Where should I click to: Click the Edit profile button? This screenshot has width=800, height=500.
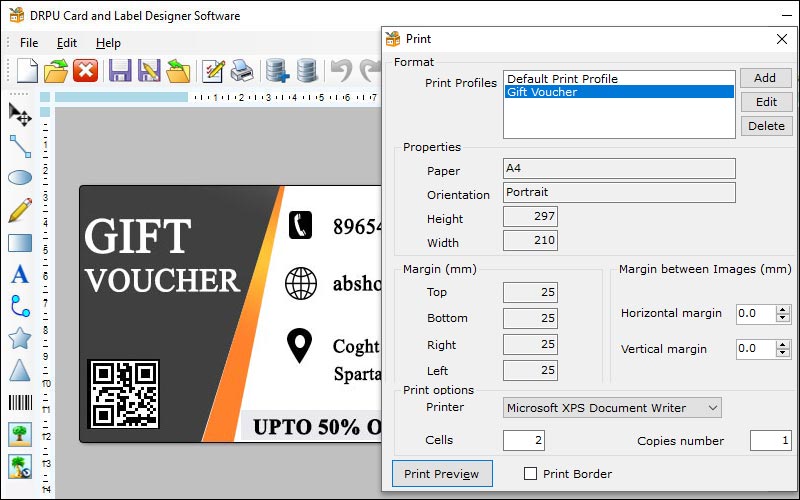[x=765, y=102]
